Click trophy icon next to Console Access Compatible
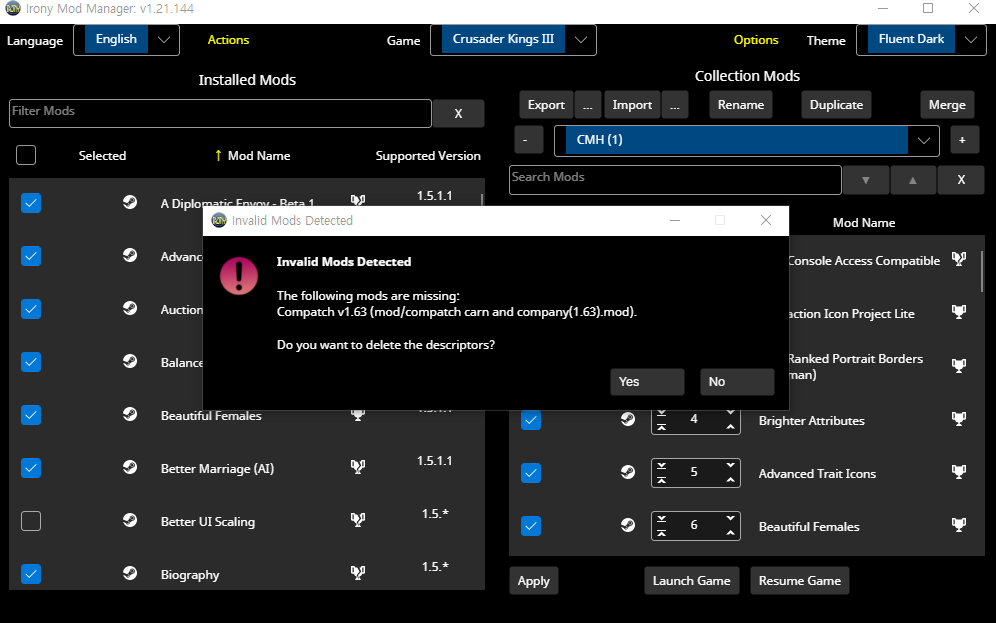Image resolution: width=996 pixels, height=623 pixels. click(x=959, y=258)
